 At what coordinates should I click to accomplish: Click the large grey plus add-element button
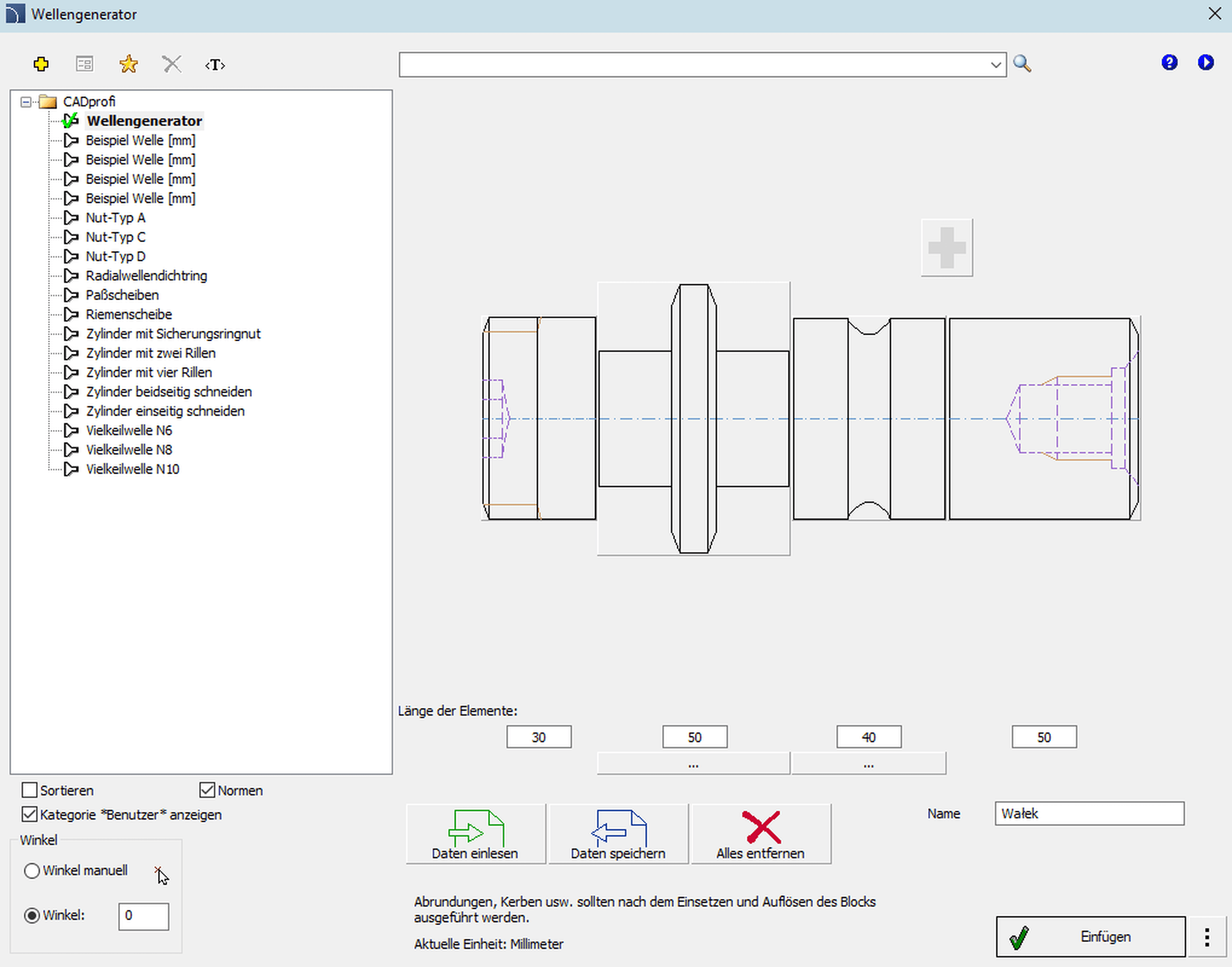click(x=947, y=248)
